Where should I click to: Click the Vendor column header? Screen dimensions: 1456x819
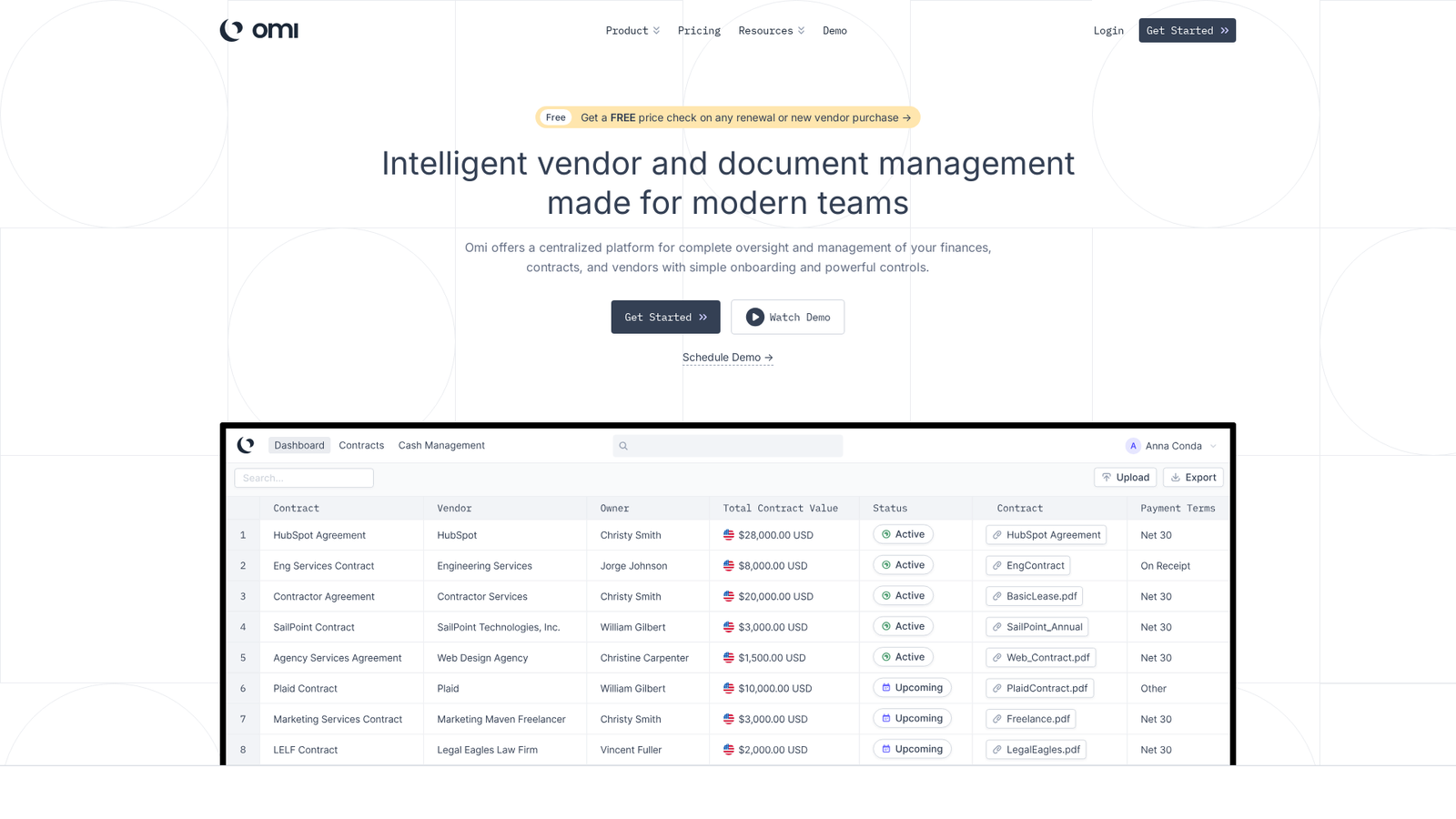pyautogui.click(x=454, y=509)
